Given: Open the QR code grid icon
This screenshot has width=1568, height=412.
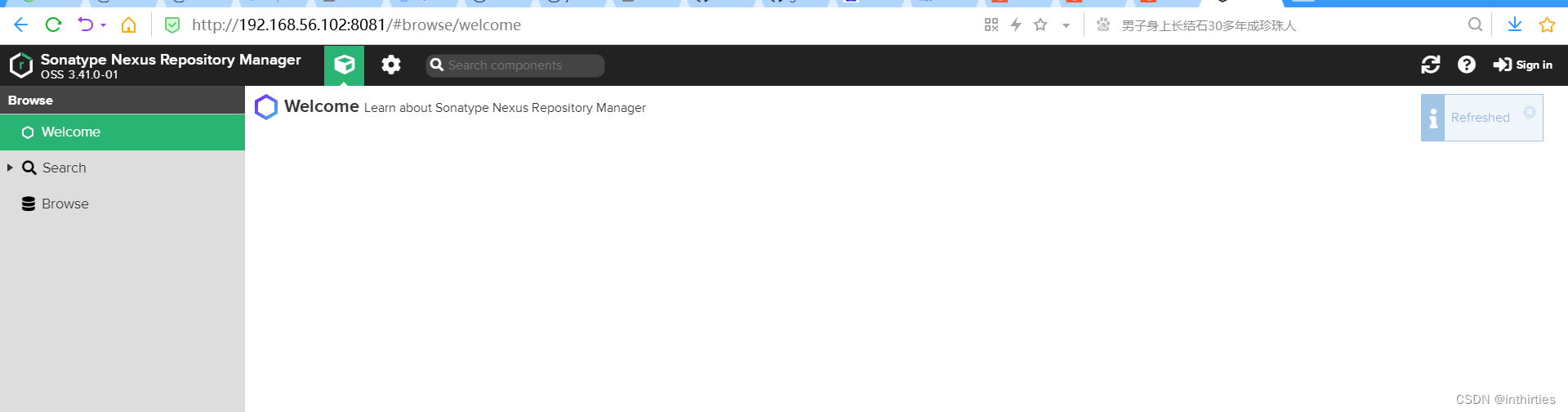Looking at the screenshot, I should pos(991,25).
